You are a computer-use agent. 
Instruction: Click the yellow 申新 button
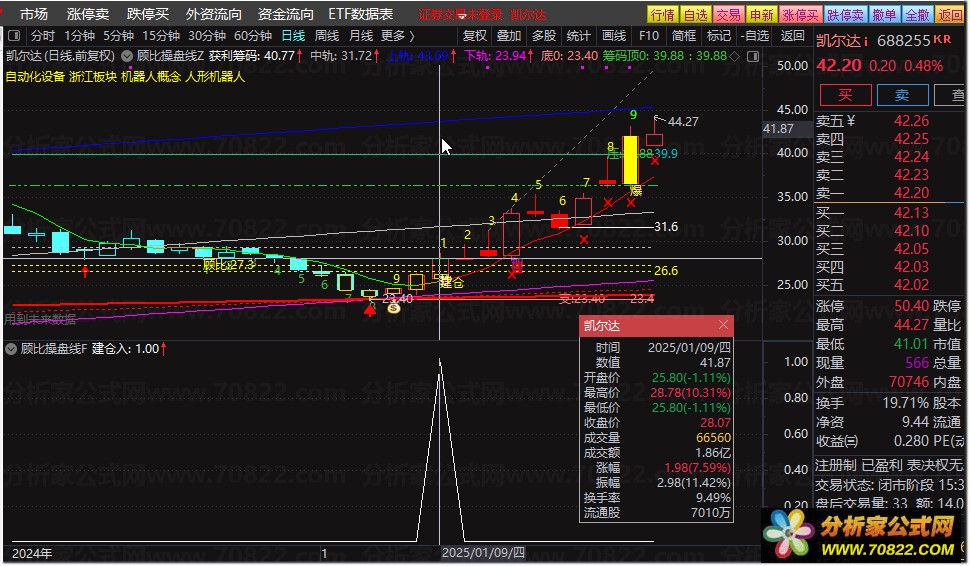click(x=761, y=14)
